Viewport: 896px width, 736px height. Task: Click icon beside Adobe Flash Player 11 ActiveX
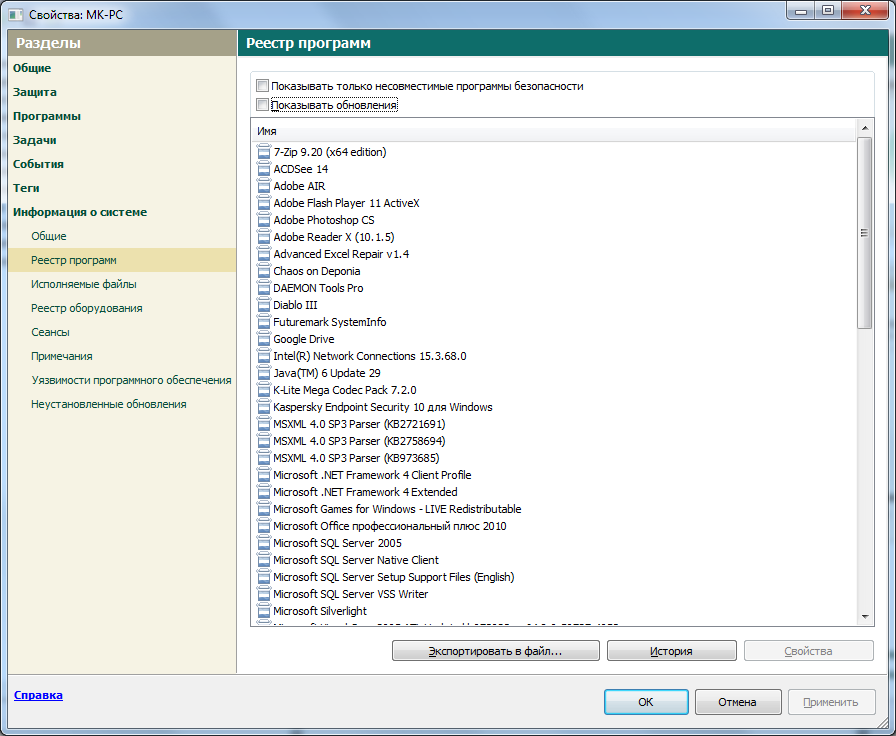point(263,203)
